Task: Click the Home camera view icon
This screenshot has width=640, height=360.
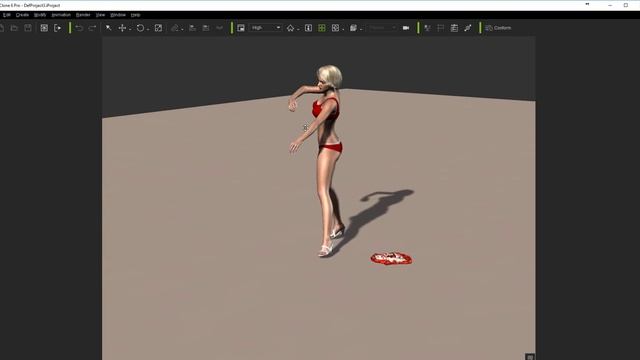Action: pyautogui.click(x=290, y=28)
